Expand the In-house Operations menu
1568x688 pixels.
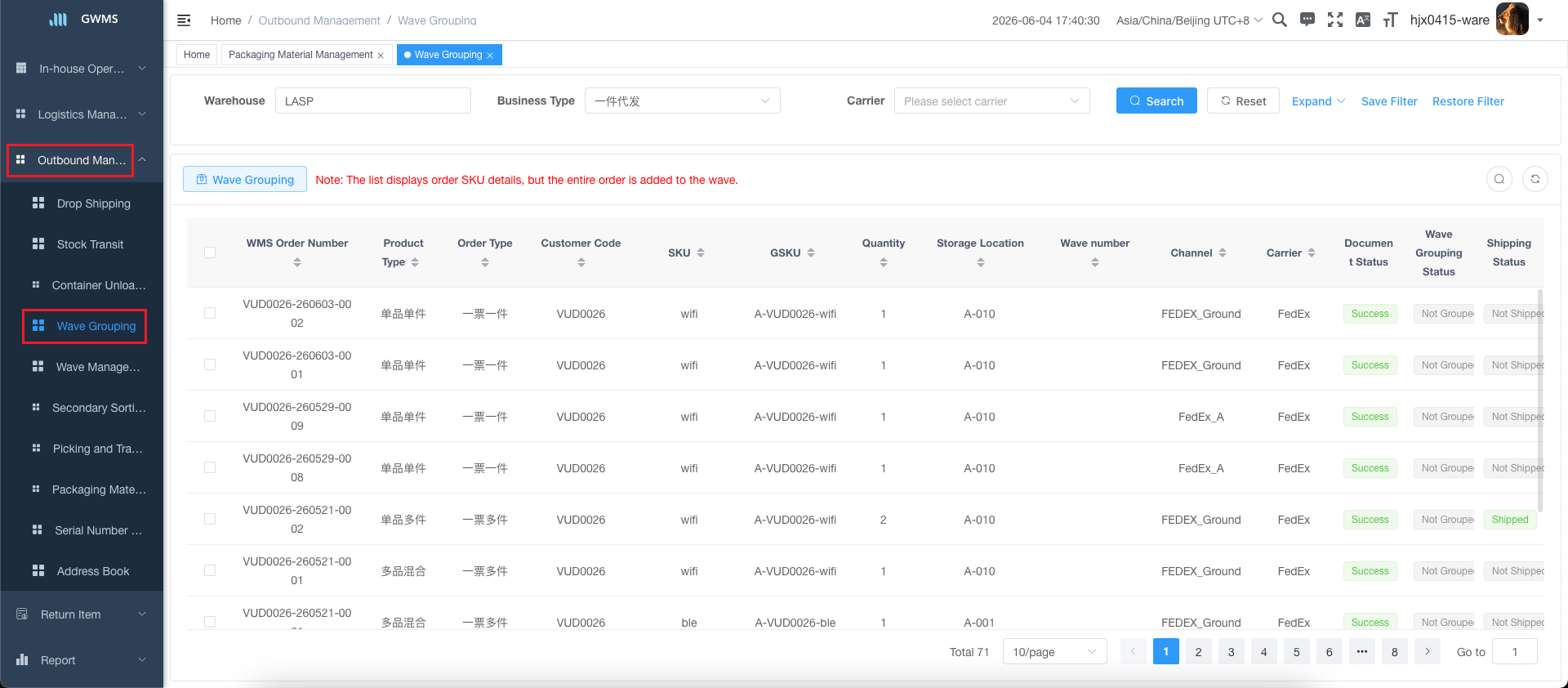[82, 69]
